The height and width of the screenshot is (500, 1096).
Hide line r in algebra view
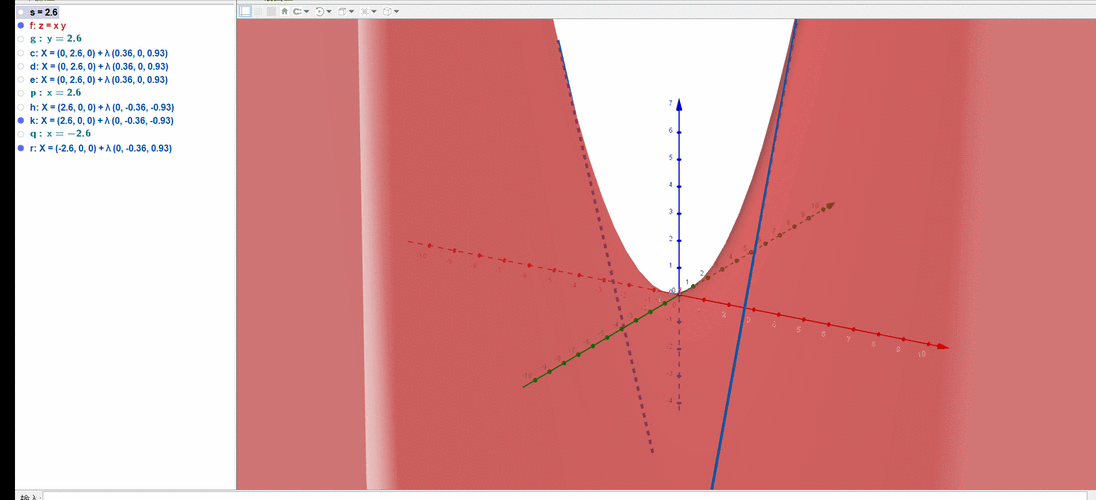pos(21,148)
